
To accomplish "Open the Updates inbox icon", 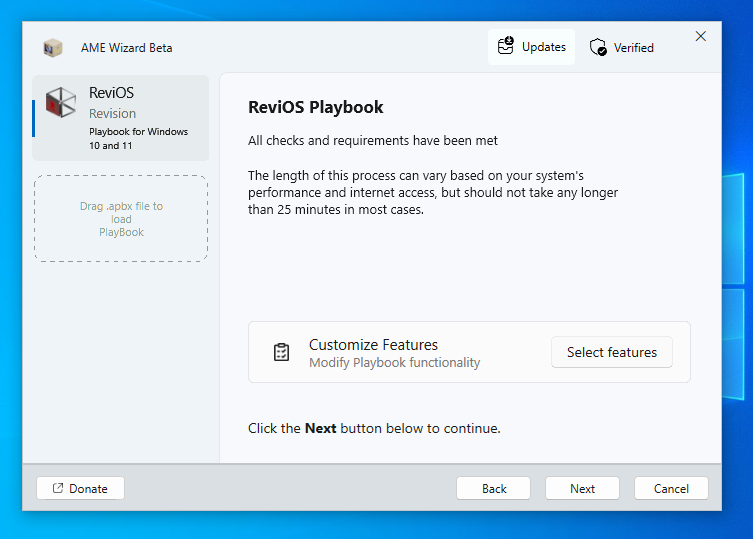I will (506, 46).
